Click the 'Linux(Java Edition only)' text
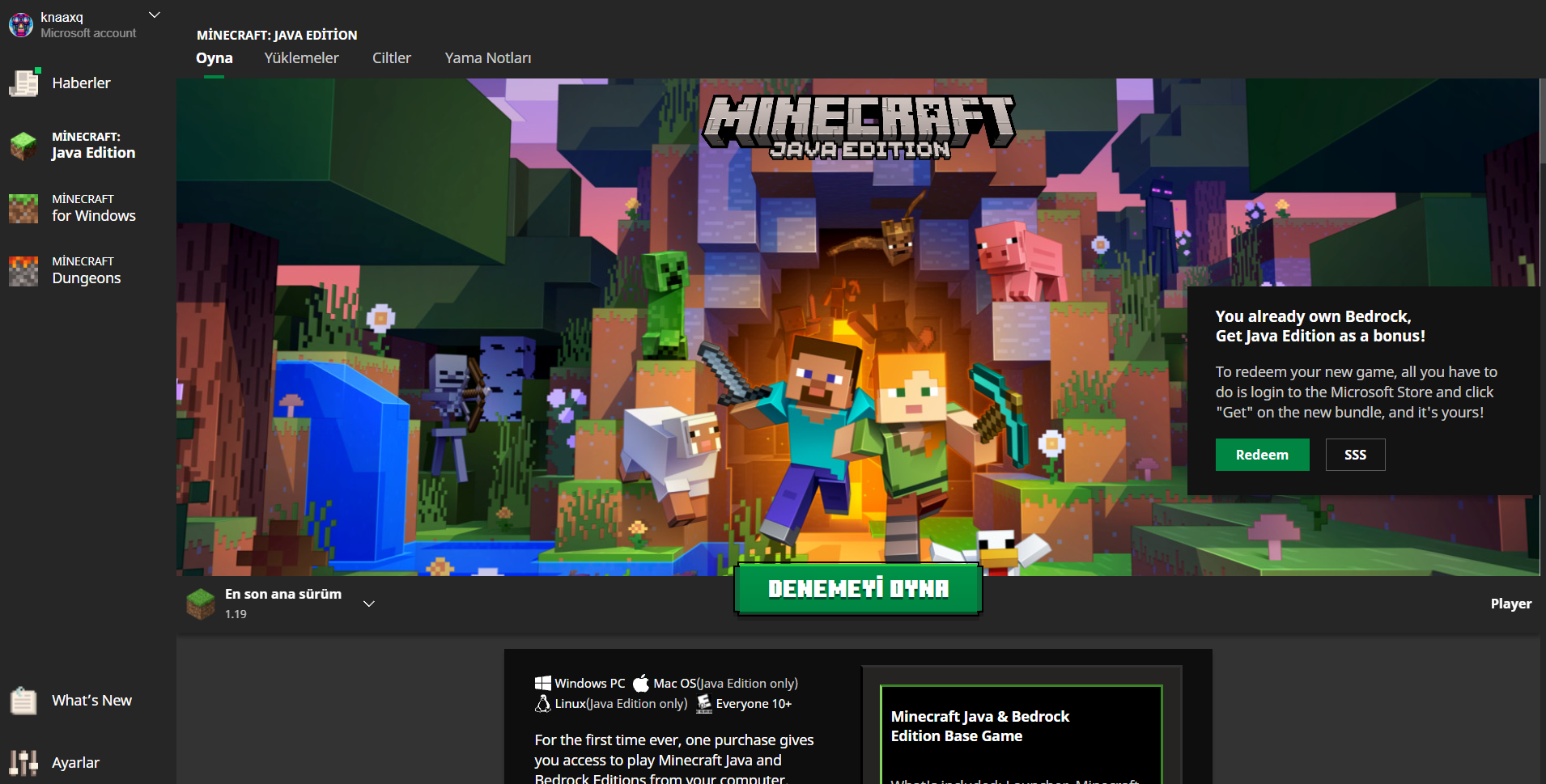 pos(621,704)
